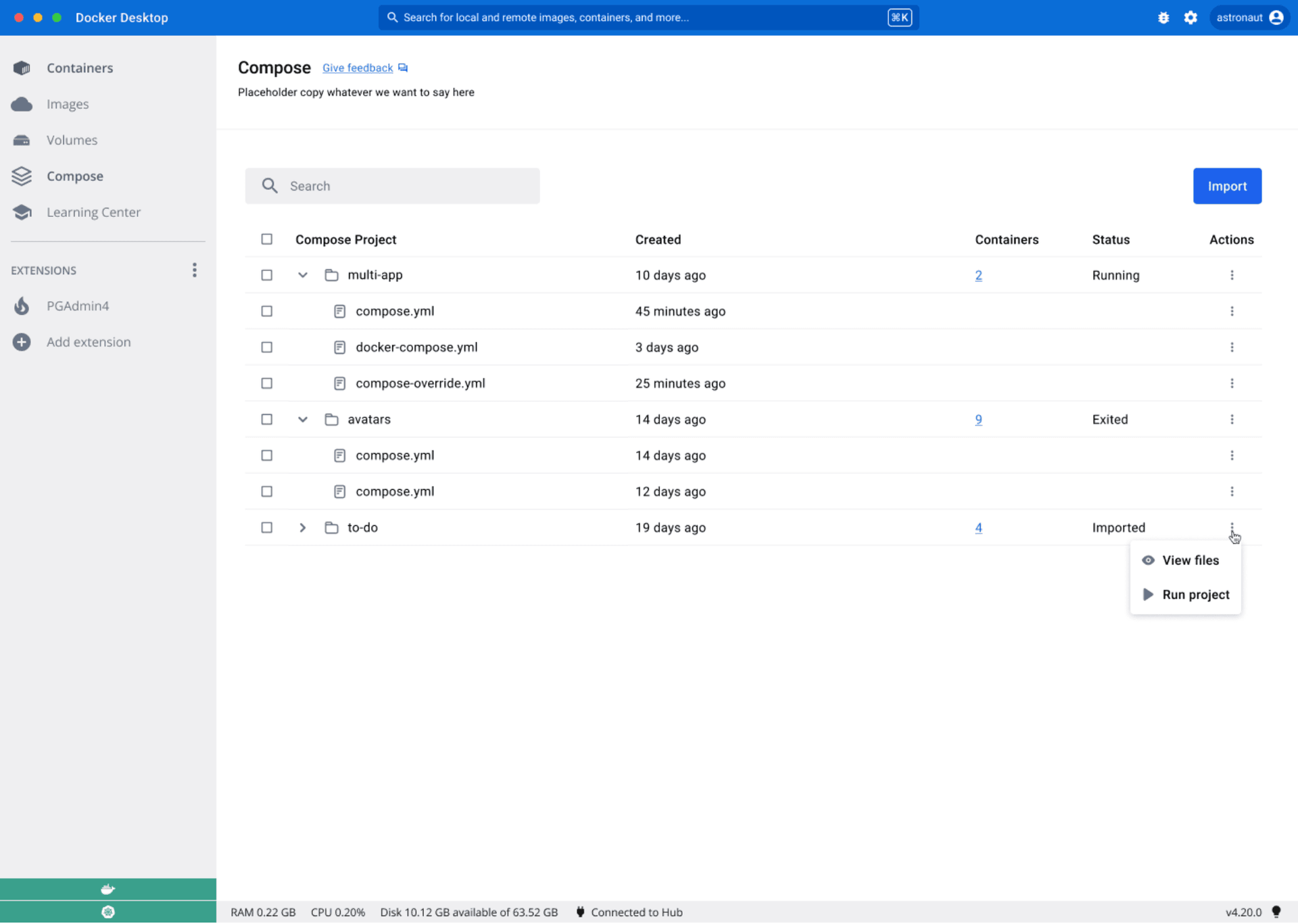This screenshot has height=924, width=1298.
Task: Choose View files from context menu
Action: coord(1189,560)
